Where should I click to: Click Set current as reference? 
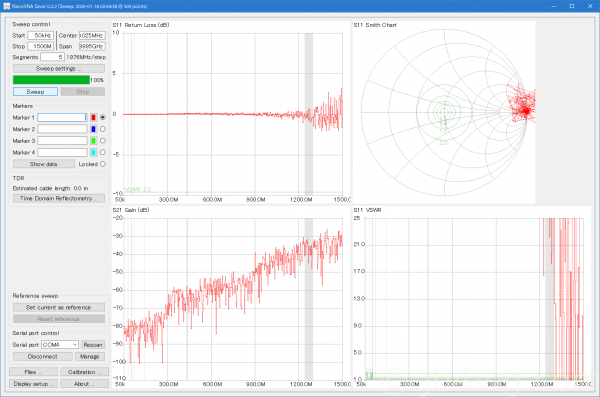coord(59,307)
